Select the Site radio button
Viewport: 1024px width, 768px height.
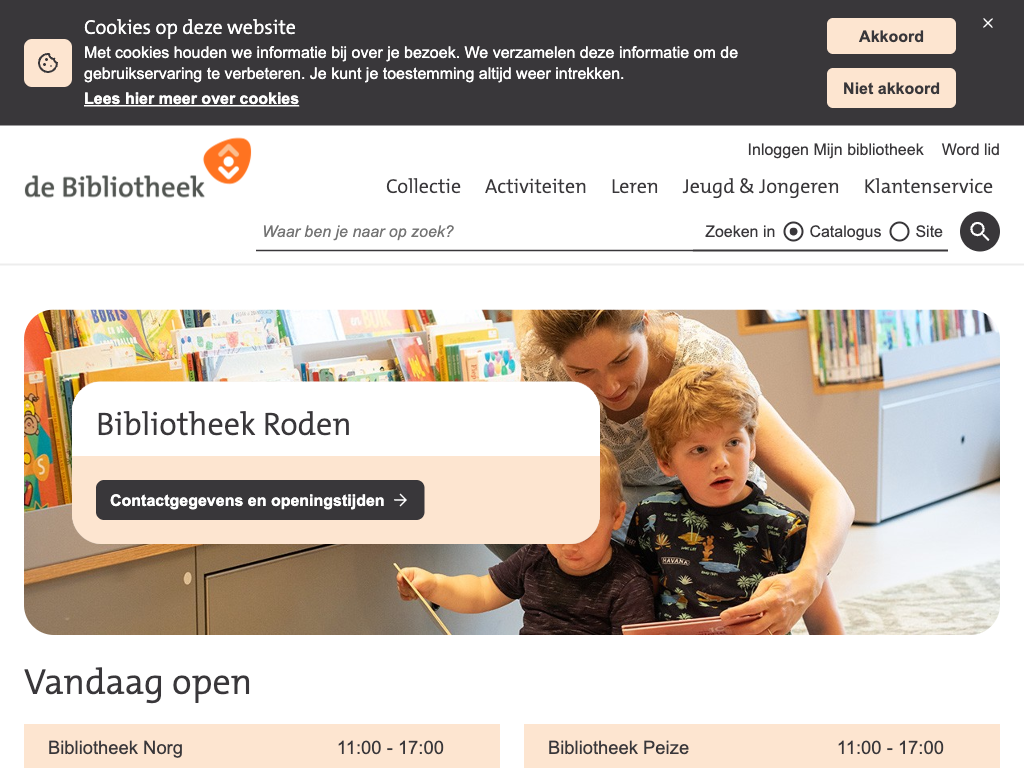899,232
